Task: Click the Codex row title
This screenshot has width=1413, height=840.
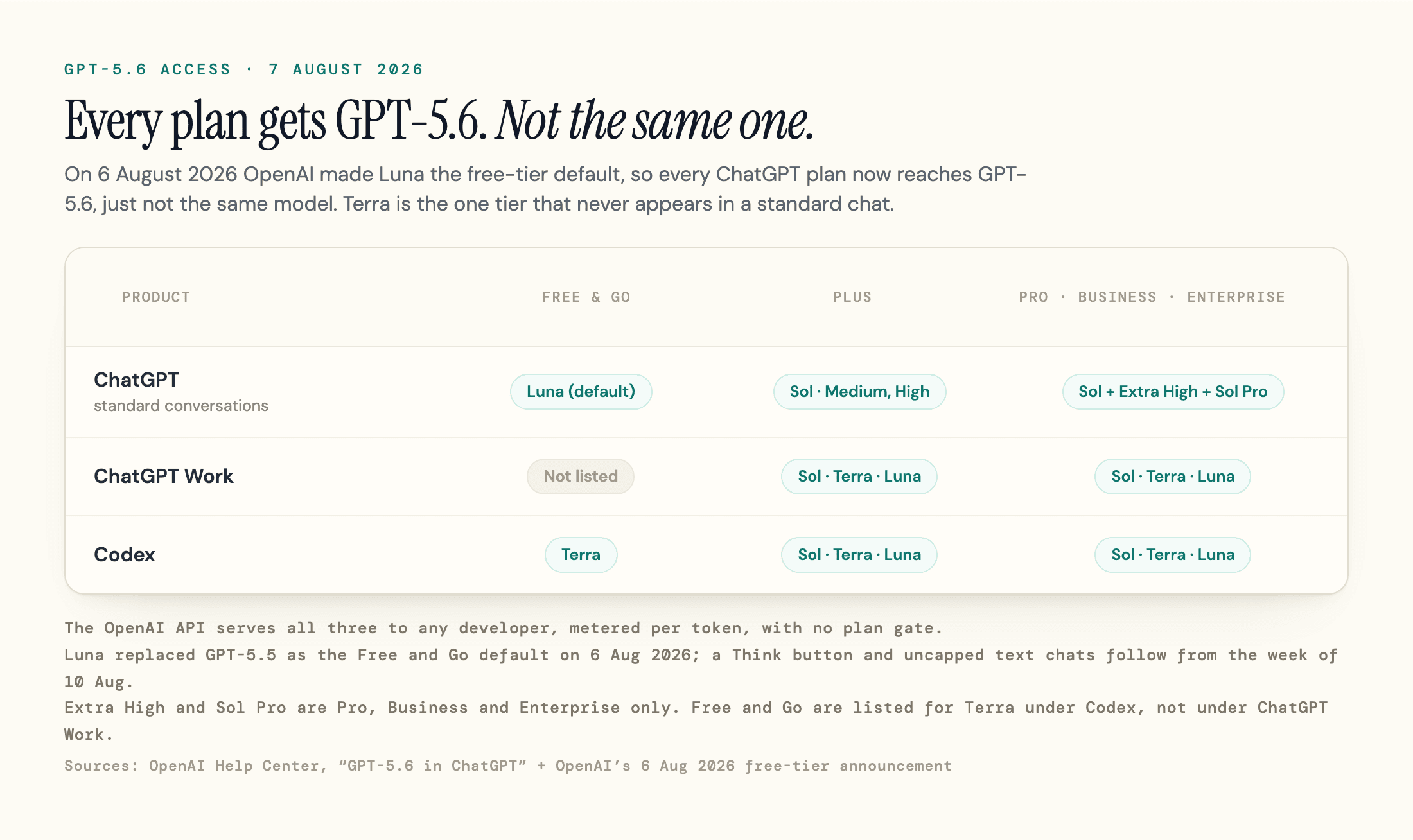Action: pyautogui.click(x=125, y=555)
